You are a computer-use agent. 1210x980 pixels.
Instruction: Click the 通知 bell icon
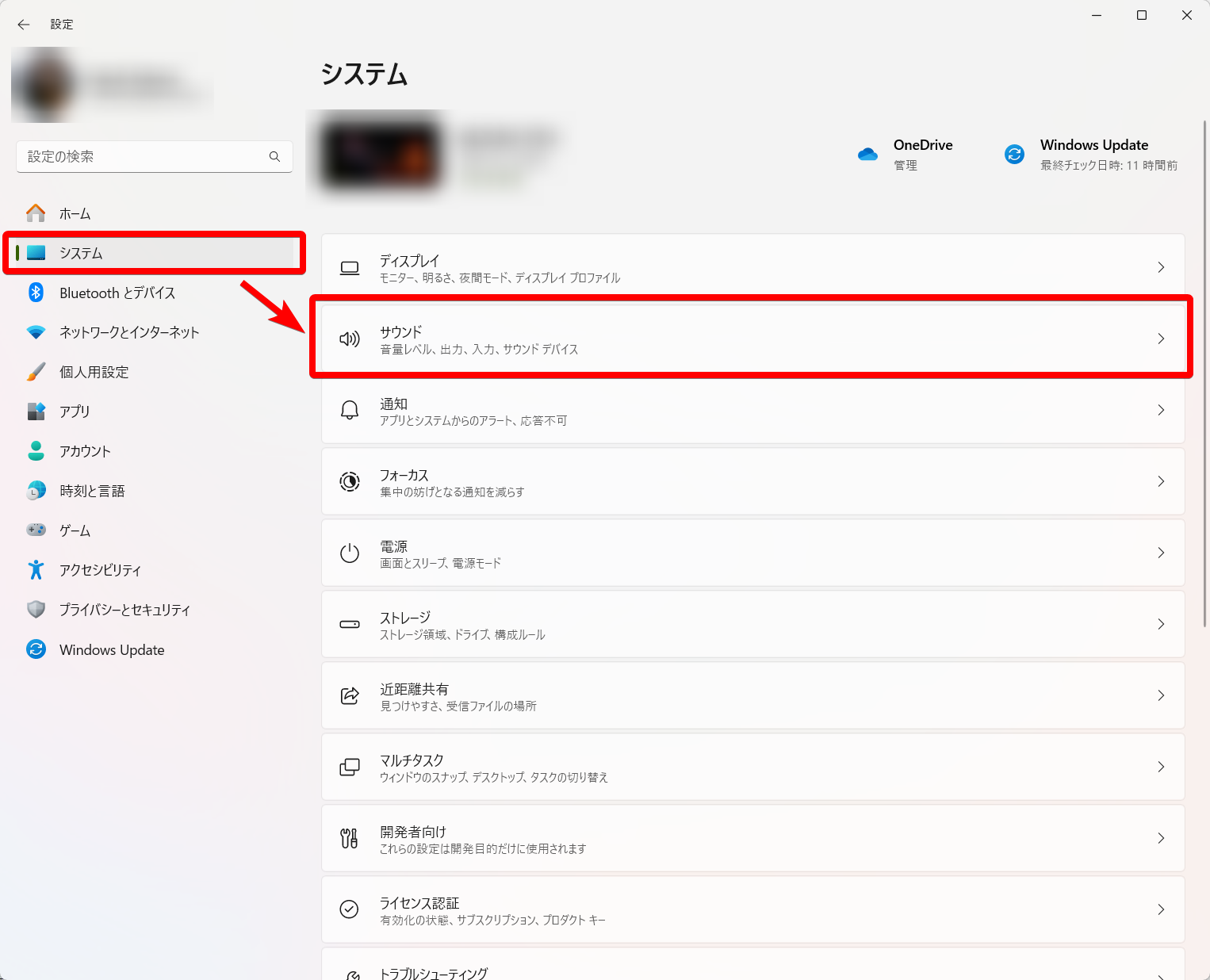(x=350, y=410)
